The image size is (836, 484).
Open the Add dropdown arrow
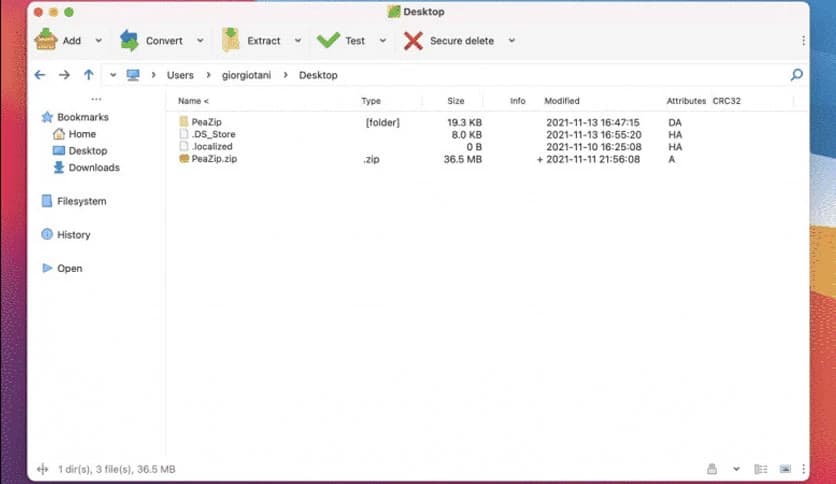pos(99,41)
